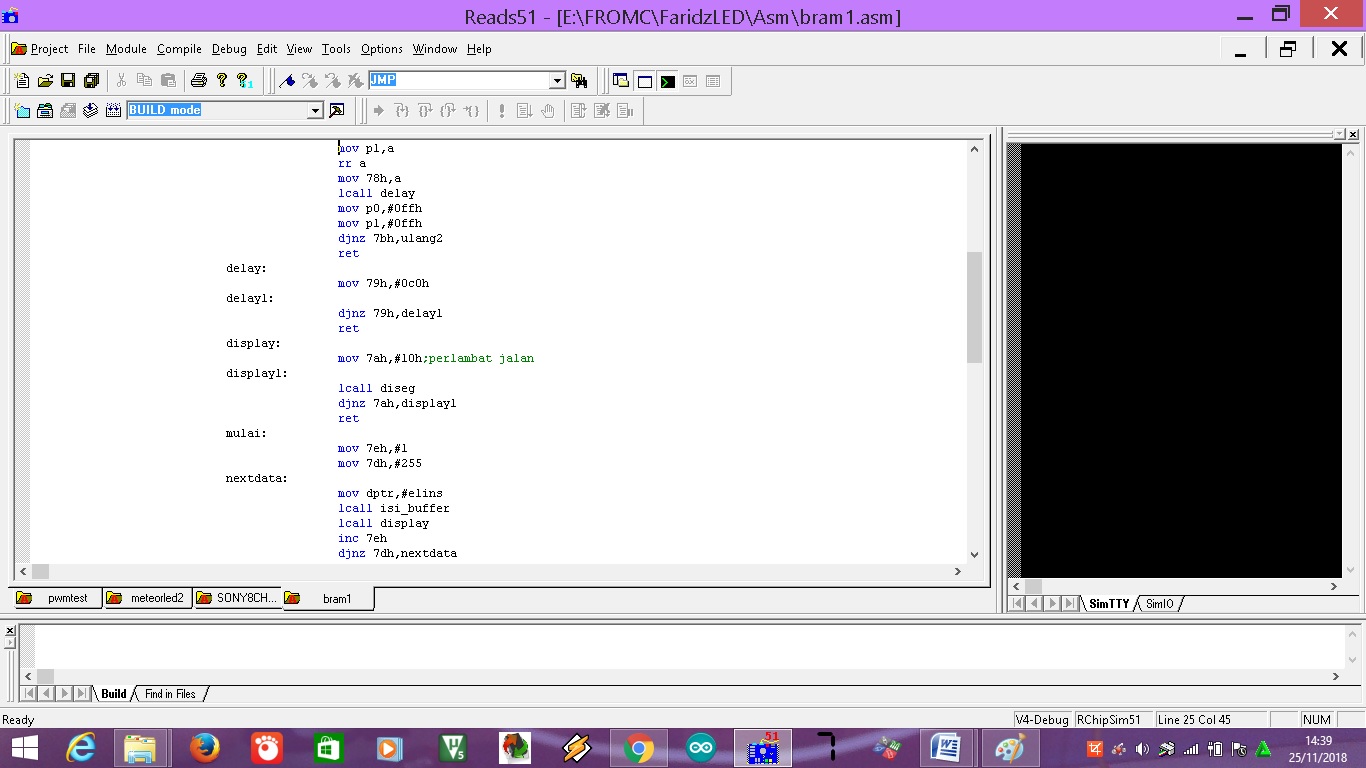Screen dimensions: 1366x768
Task: Click the New file icon
Action: click(x=23, y=81)
